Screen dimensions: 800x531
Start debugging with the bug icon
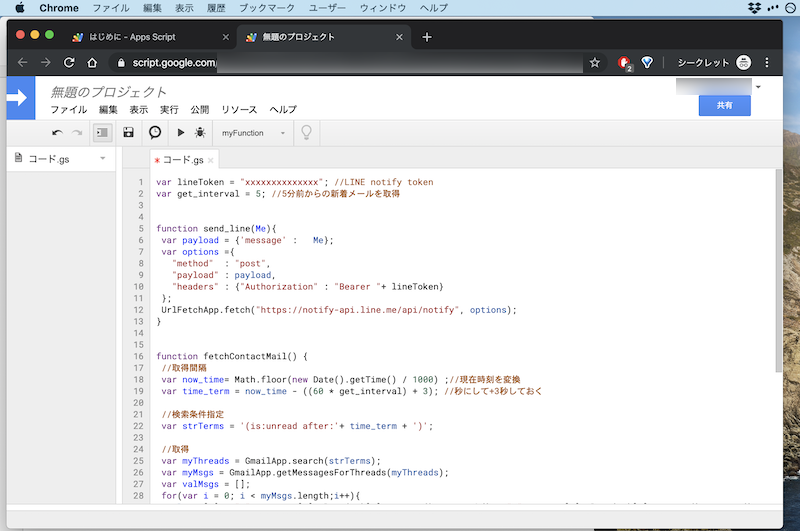(200, 132)
